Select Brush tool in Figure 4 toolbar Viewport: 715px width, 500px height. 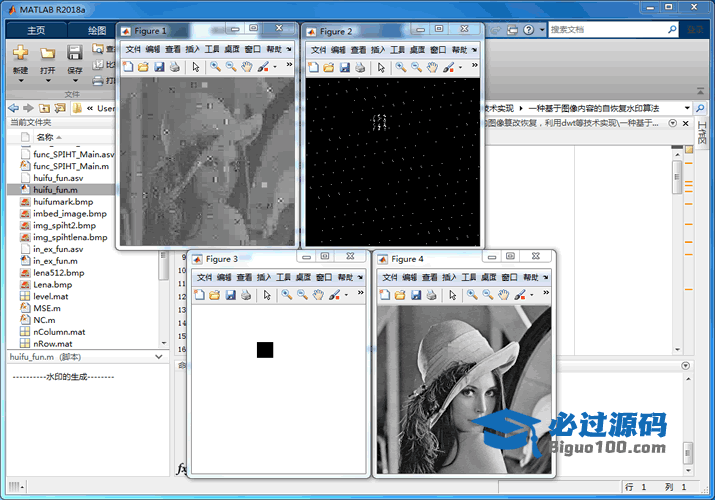pyautogui.click(x=520, y=295)
